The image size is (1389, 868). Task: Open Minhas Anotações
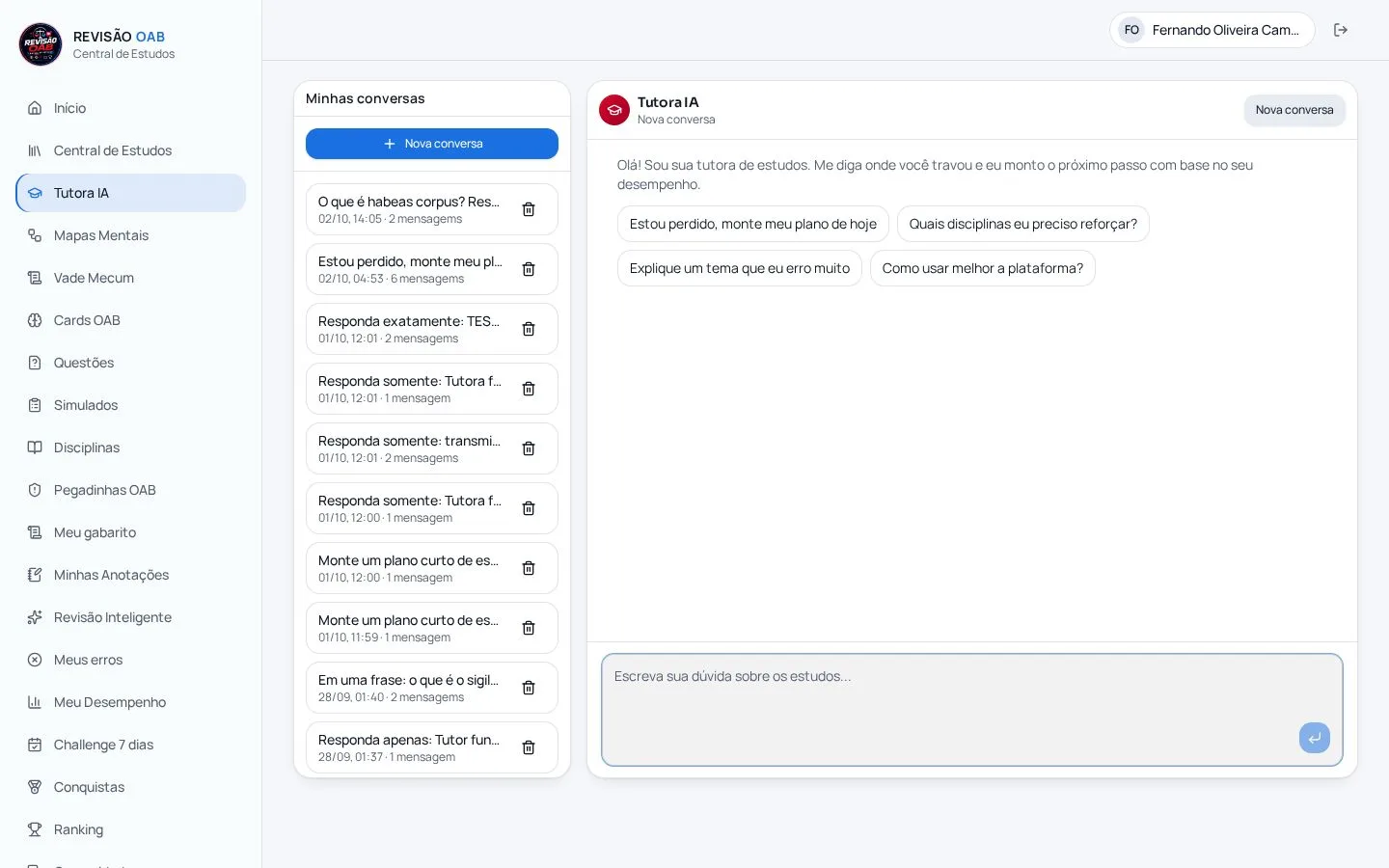(x=131, y=575)
